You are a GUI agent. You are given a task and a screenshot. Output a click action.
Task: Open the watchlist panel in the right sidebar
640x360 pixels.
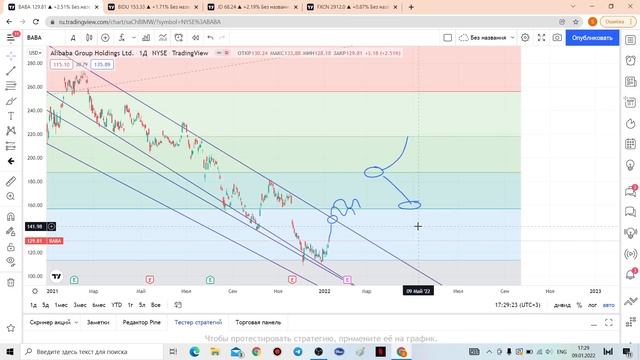631,40
